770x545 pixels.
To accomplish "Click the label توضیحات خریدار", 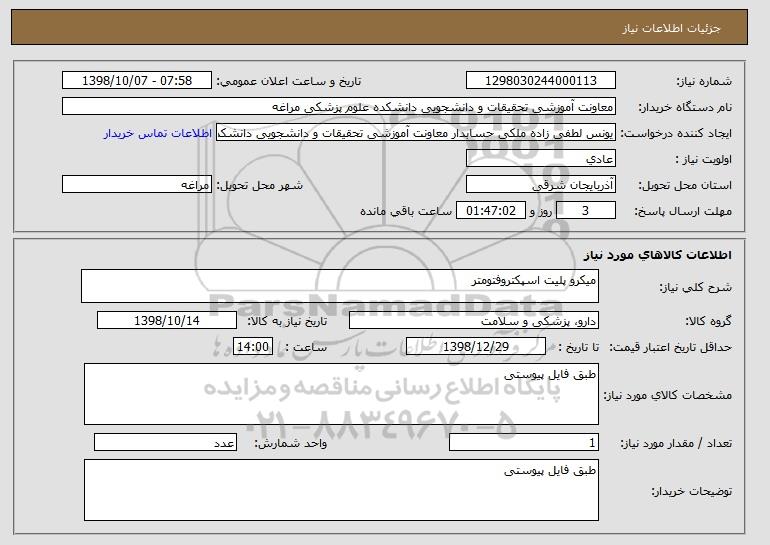I will pyautogui.click(x=691, y=491).
